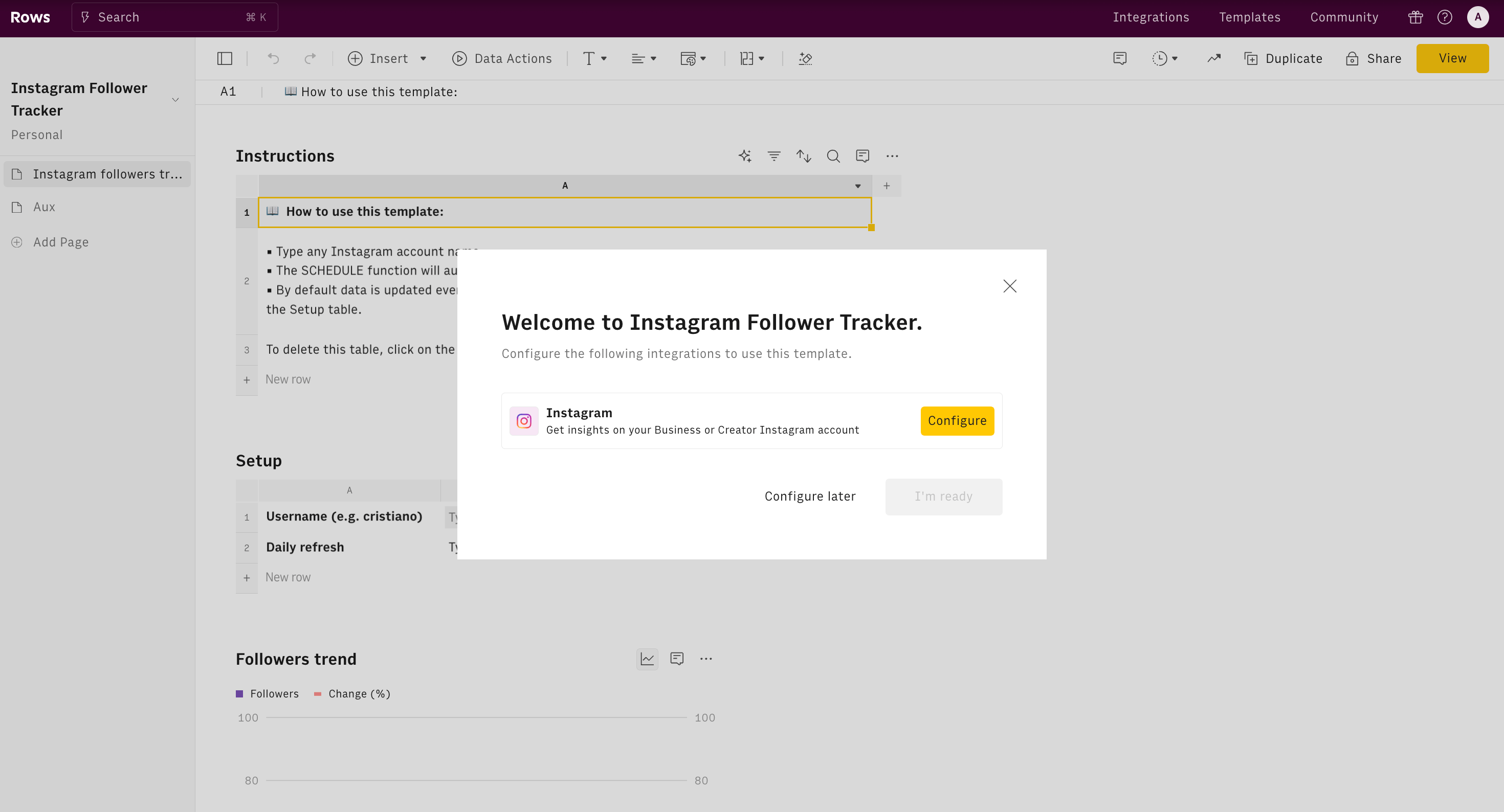Click the alignment icon in toolbar
Screen dimensions: 1504x812
coord(644,58)
